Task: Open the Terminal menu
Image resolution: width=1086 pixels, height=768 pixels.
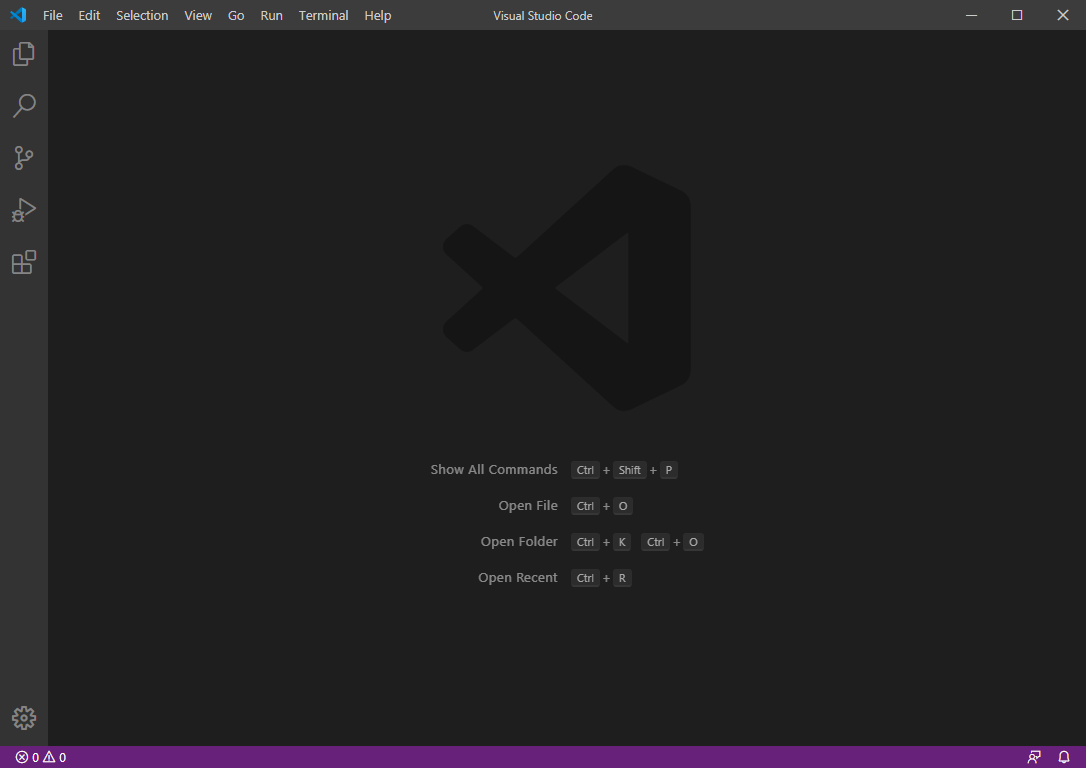Action: click(323, 15)
